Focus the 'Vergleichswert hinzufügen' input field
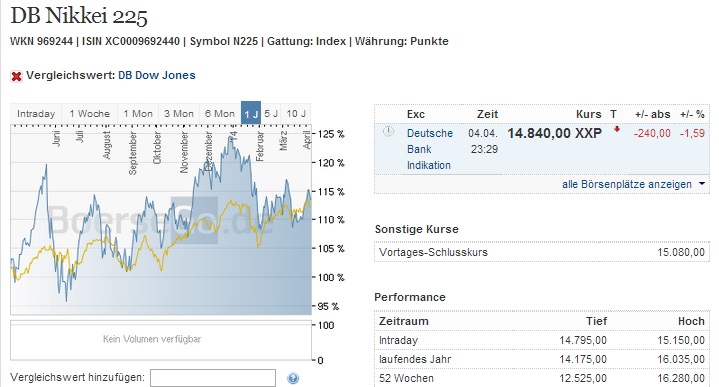Viewport: 719px width, 387px height. tap(213, 378)
